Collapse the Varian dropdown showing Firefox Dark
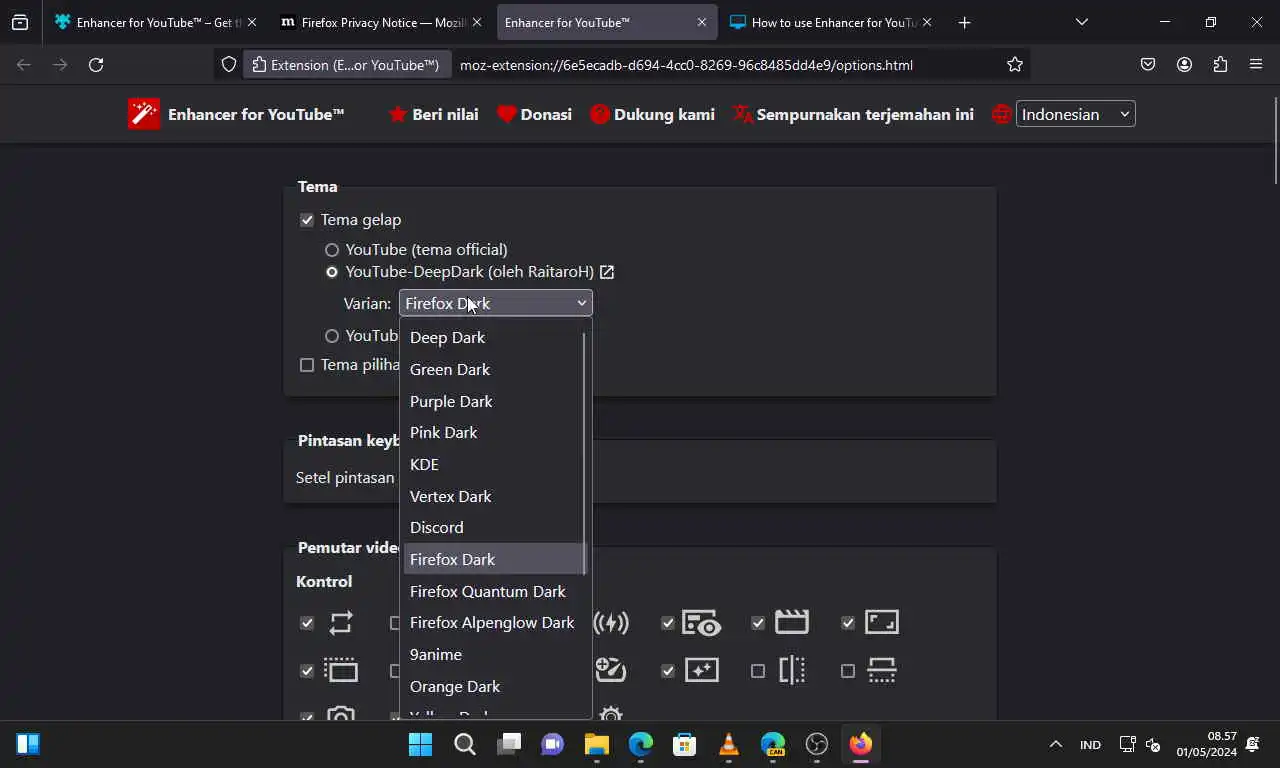 [496, 303]
